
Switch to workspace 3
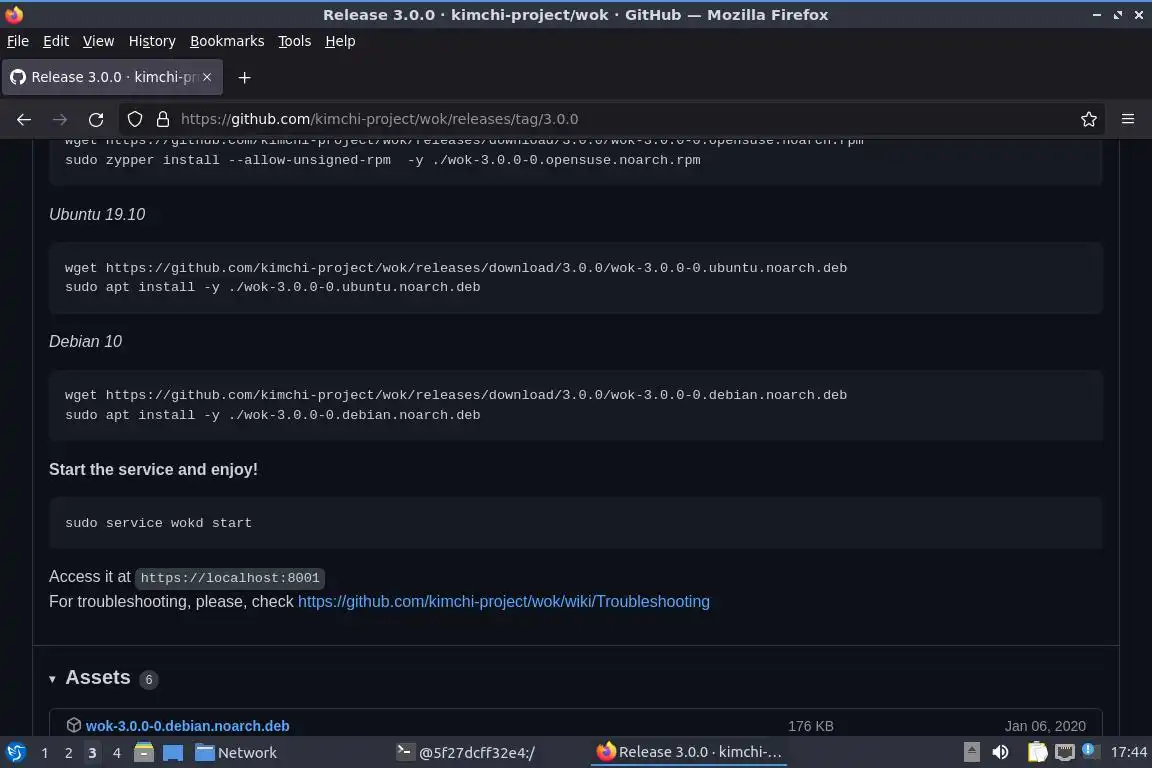click(x=92, y=753)
